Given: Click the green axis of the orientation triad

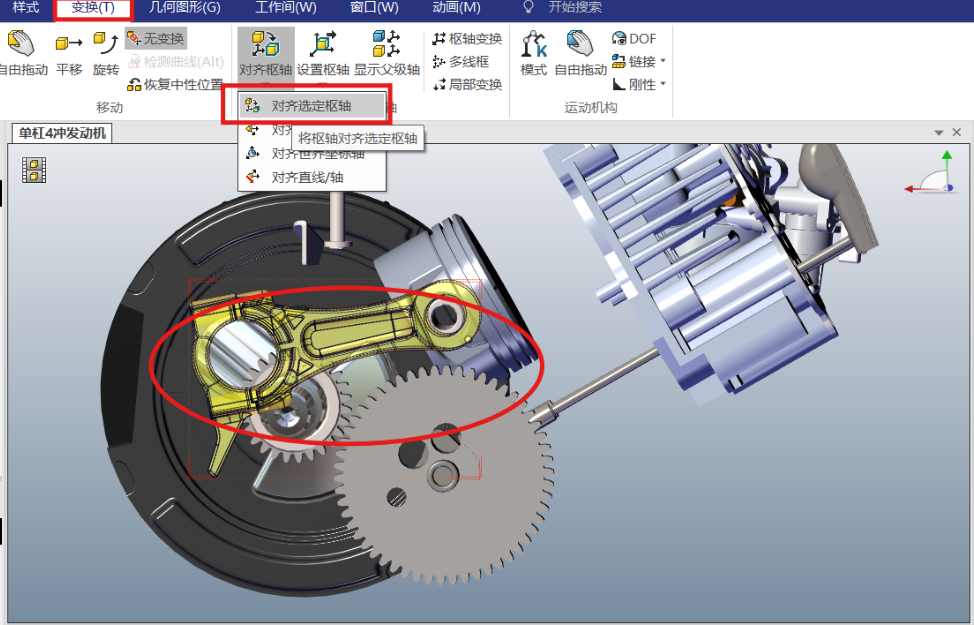Looking at the screenshot, I should point(947,167).
